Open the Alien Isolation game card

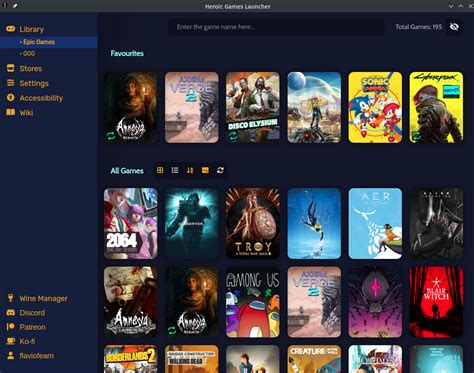pos(436,223)
